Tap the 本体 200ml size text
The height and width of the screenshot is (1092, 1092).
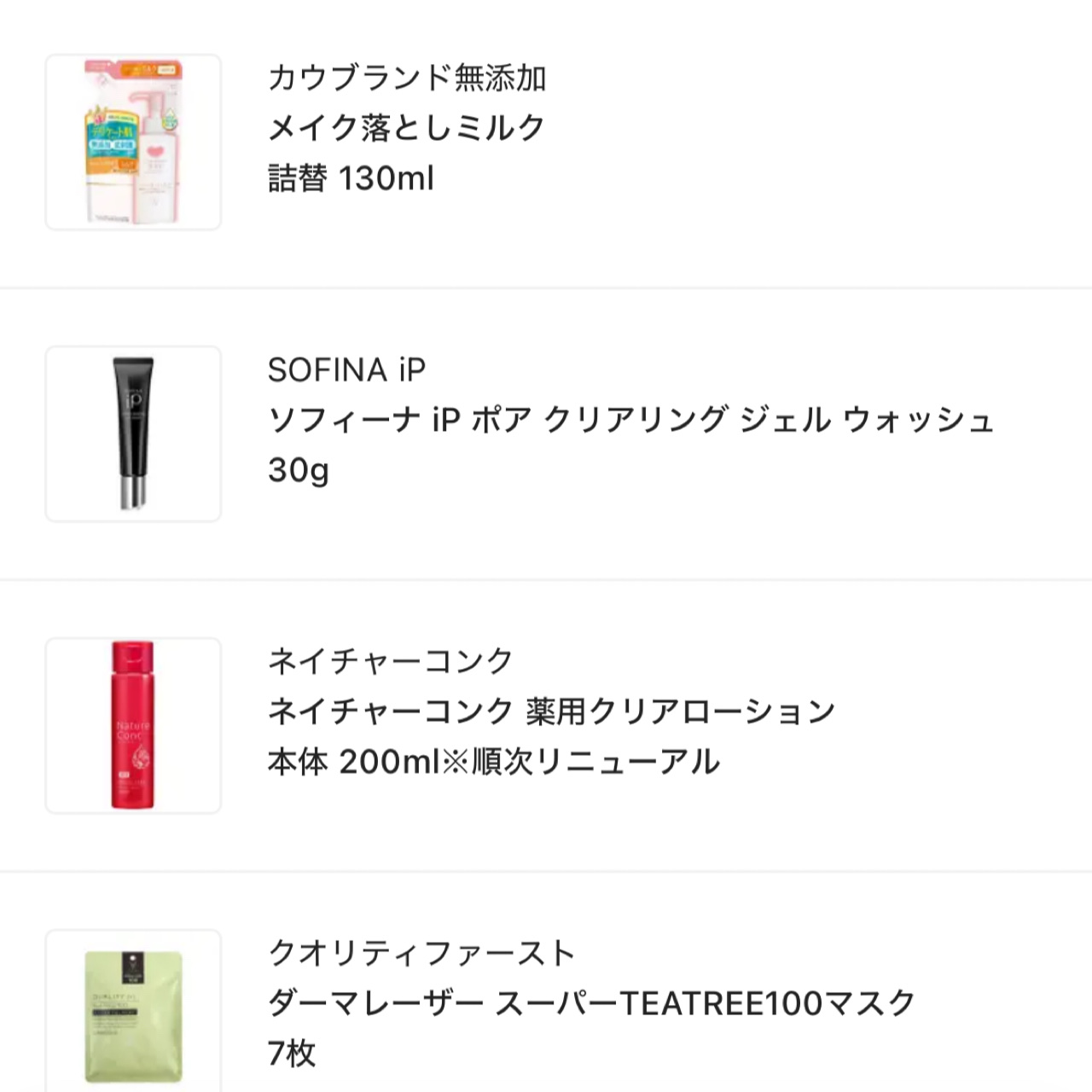click(x=353, y=762)
